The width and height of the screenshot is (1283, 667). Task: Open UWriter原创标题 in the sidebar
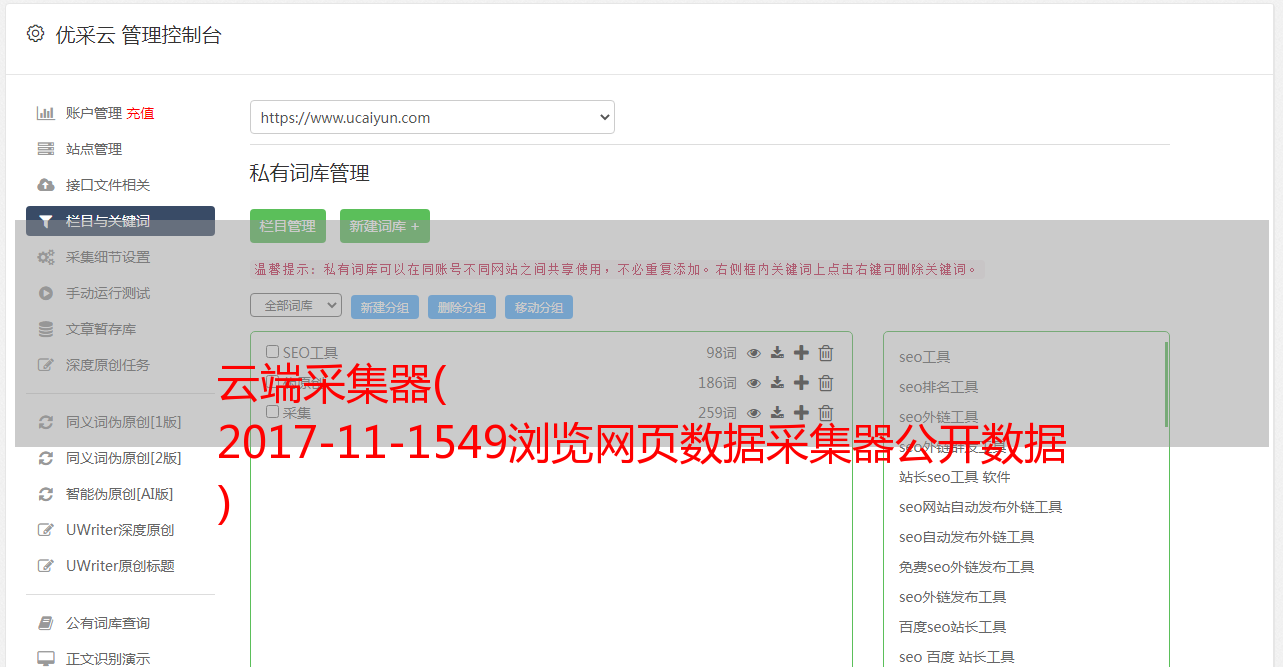[120, 566]
